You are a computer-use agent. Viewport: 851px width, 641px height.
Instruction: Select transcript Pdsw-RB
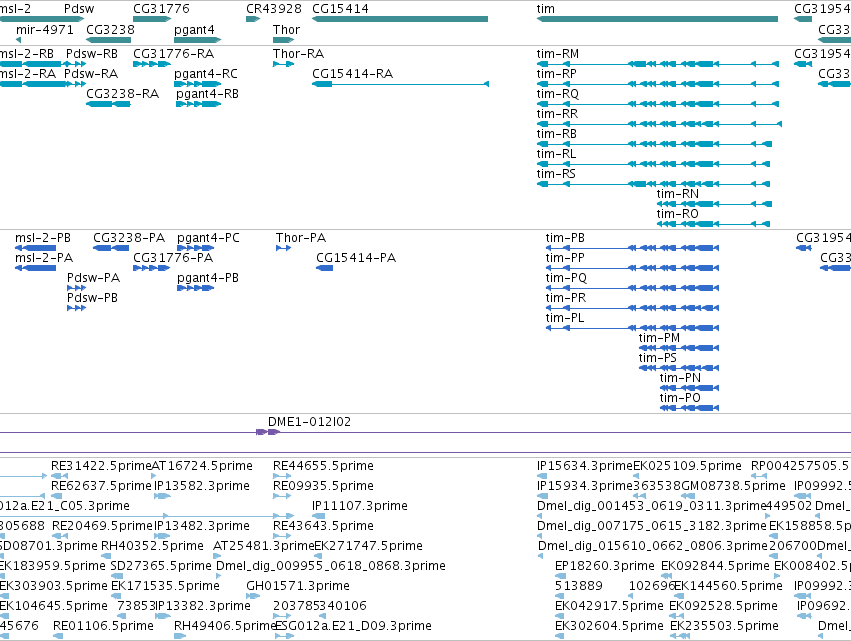coord(76,64)
